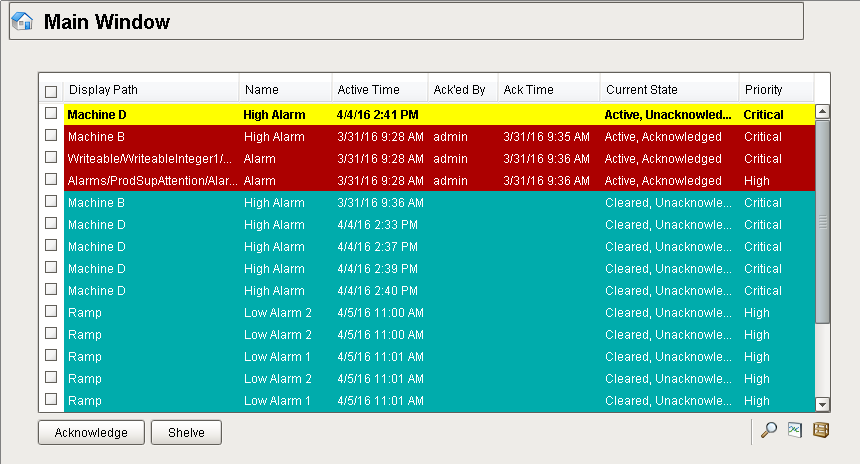Viewport: 860px width, 464px height.
Task: Click the shelved alarms icon at bottom right
Action: [x=821, y=431]
